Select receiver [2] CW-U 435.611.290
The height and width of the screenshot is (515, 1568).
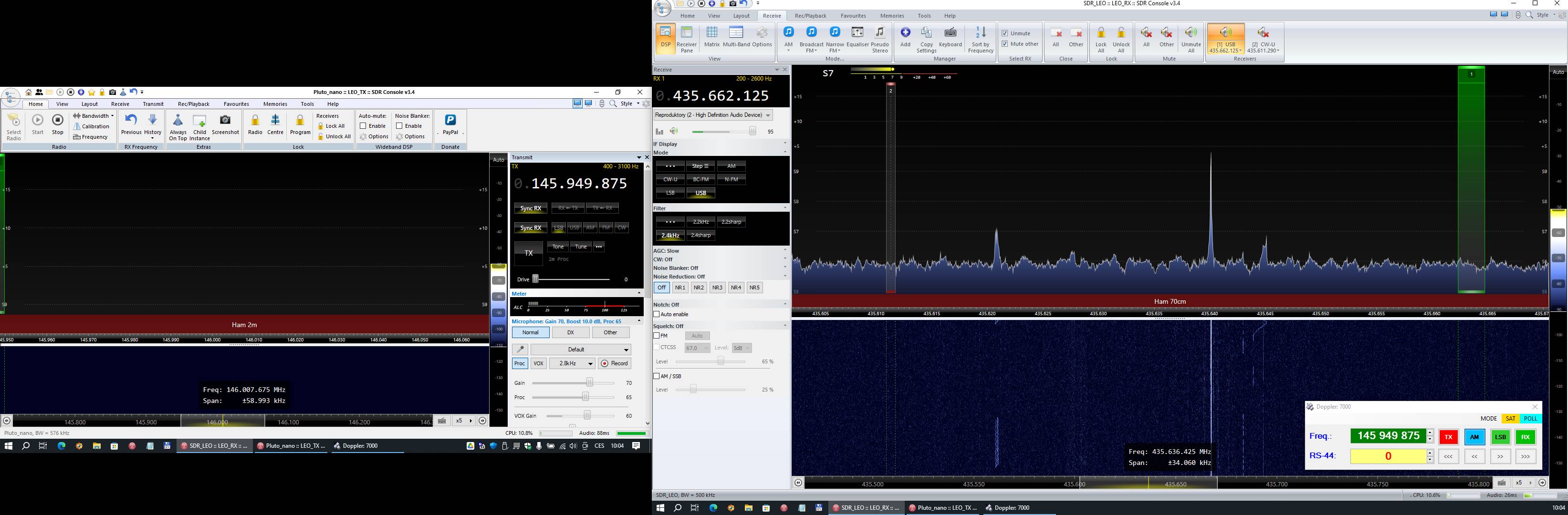1263,39
